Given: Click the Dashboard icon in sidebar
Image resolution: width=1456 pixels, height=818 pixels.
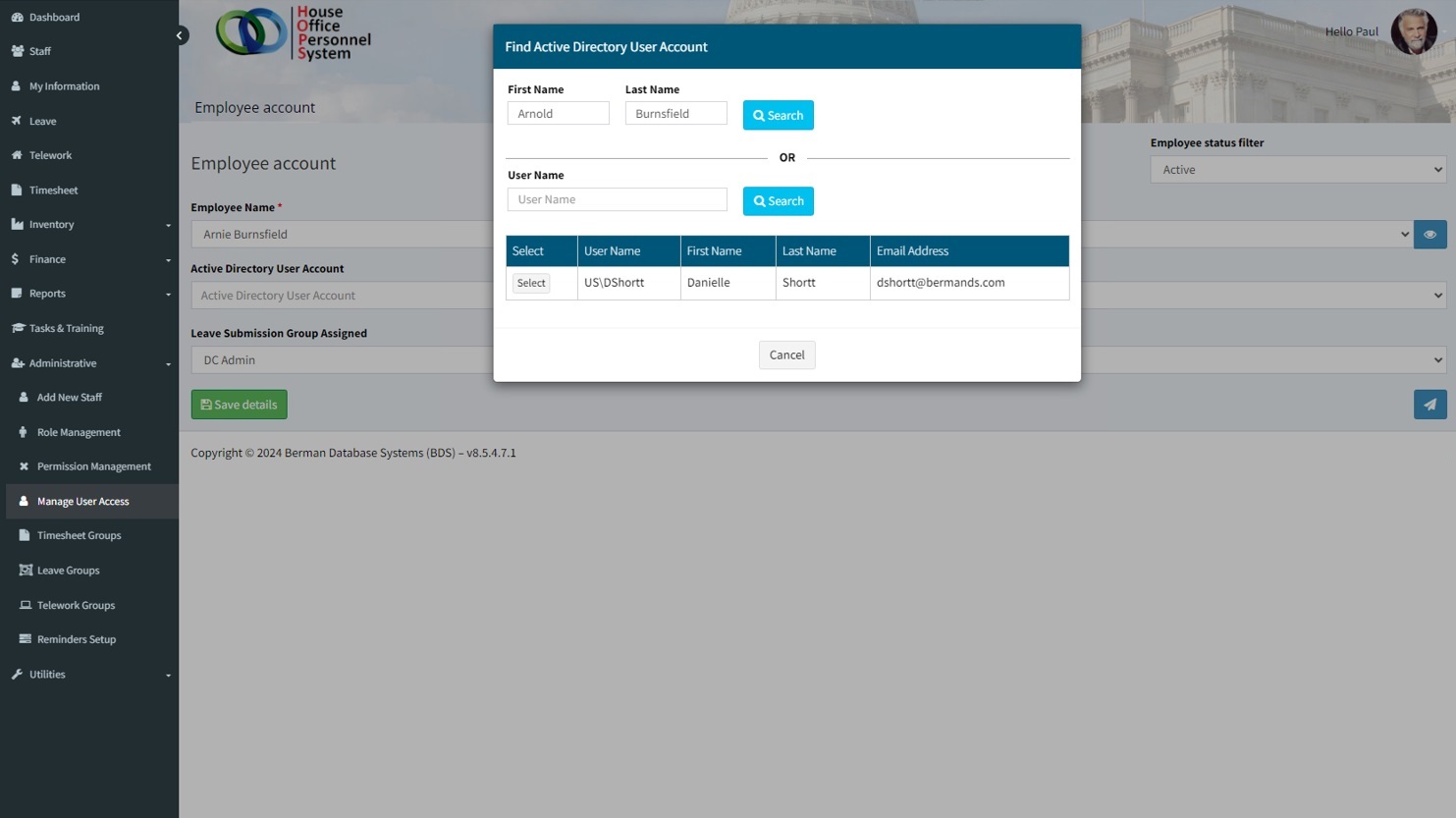Looking at the screenshot, I should 17,17.
